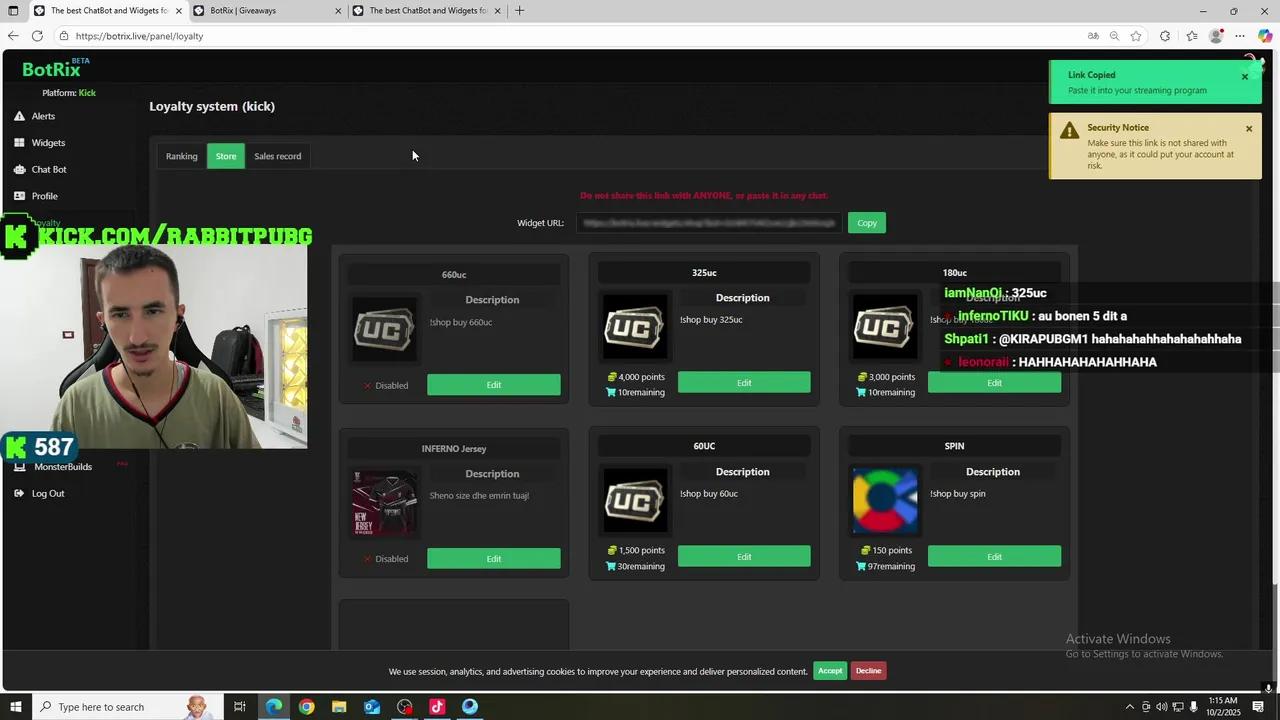The width and height of the screenshot is (1280, 720).
Task: Dismiss the Link Copied notification
Action: coord(1245,77)
